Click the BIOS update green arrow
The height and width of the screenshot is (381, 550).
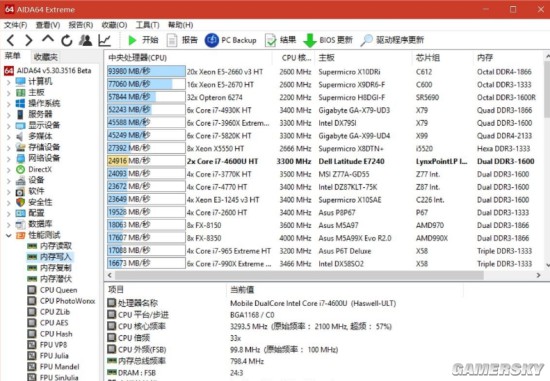coord(310,40)
